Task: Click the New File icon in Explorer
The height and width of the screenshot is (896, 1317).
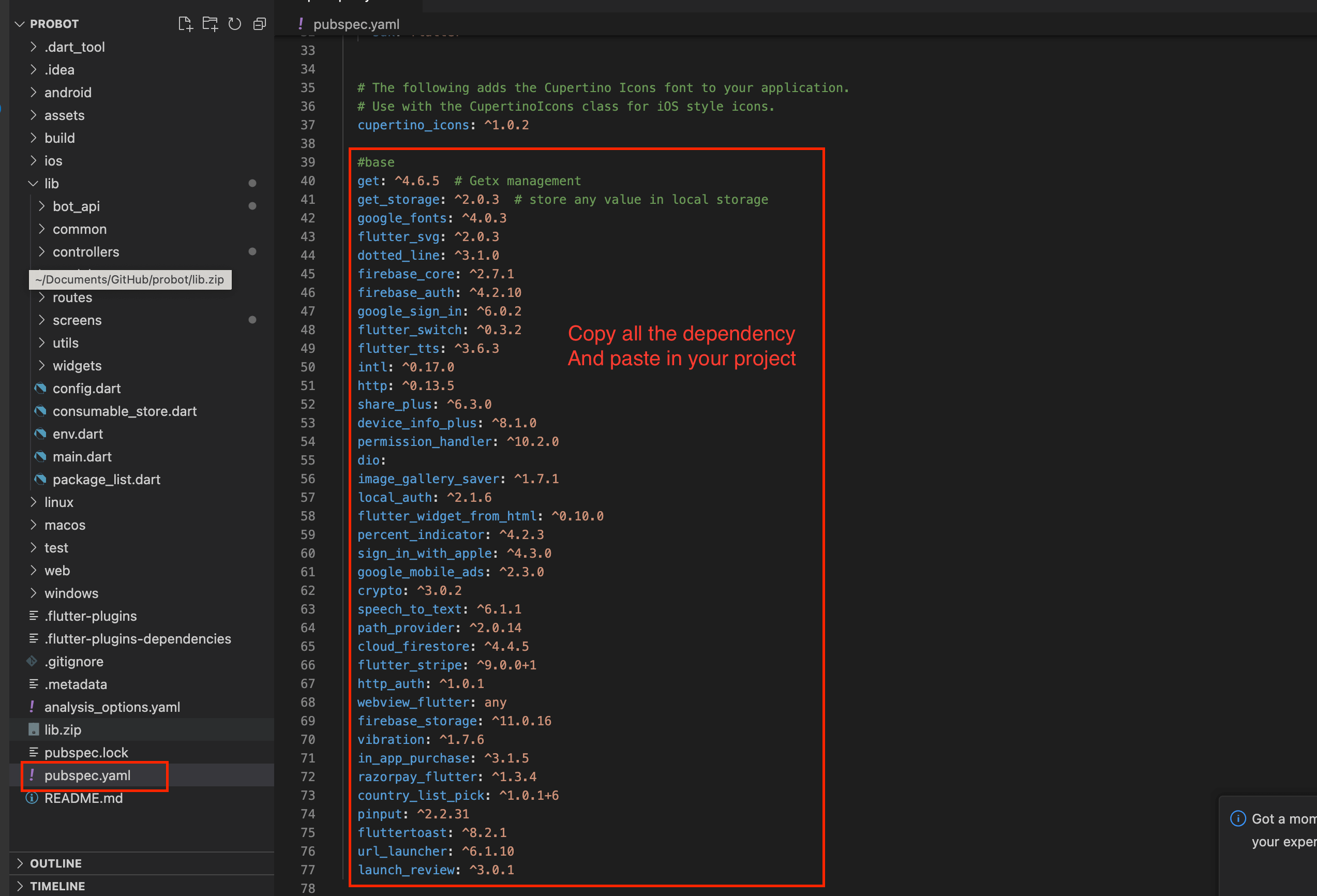Action: click(185, 24)
